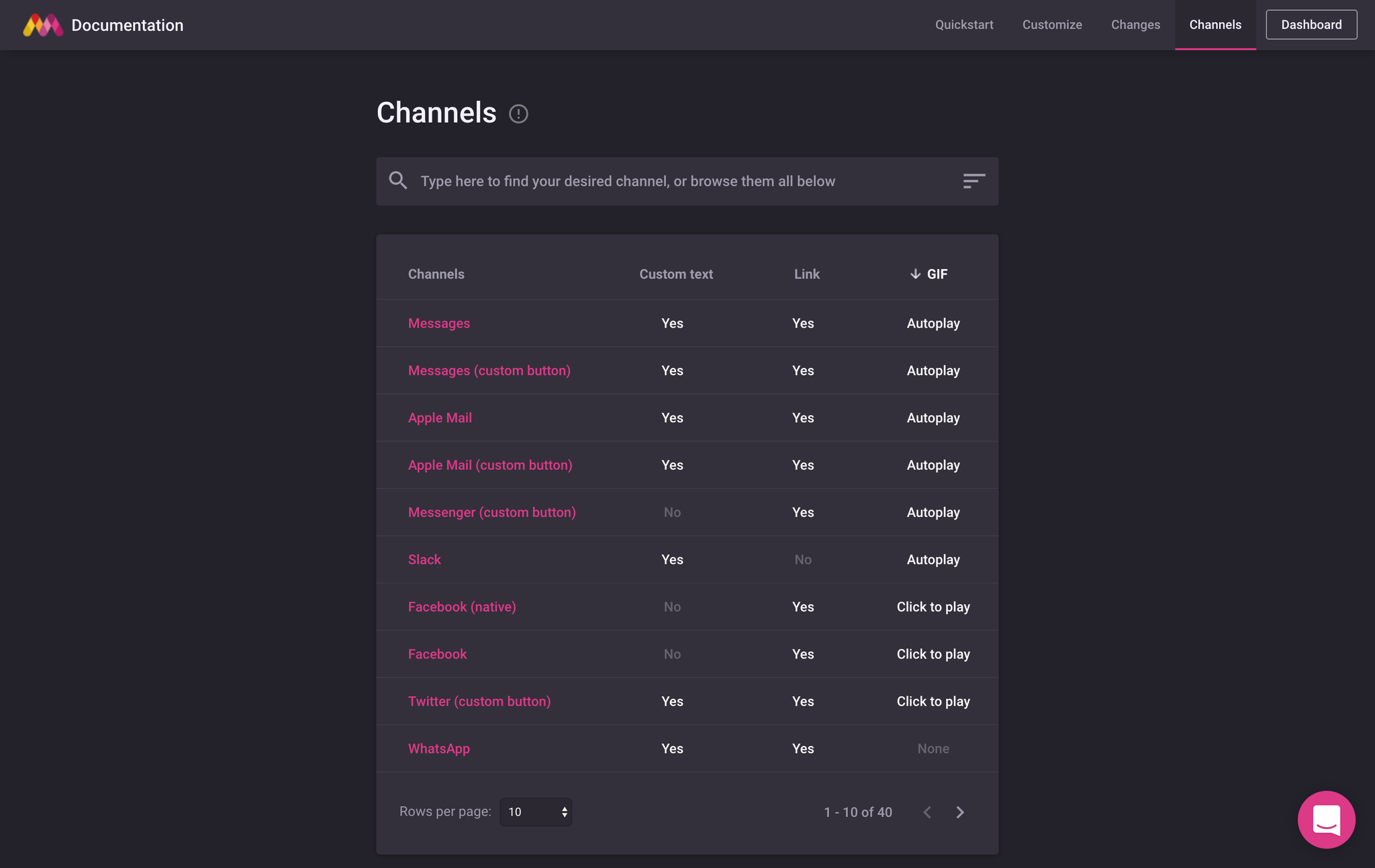
Task: Click the GIF column sort arrow
Action: [915, 274]
